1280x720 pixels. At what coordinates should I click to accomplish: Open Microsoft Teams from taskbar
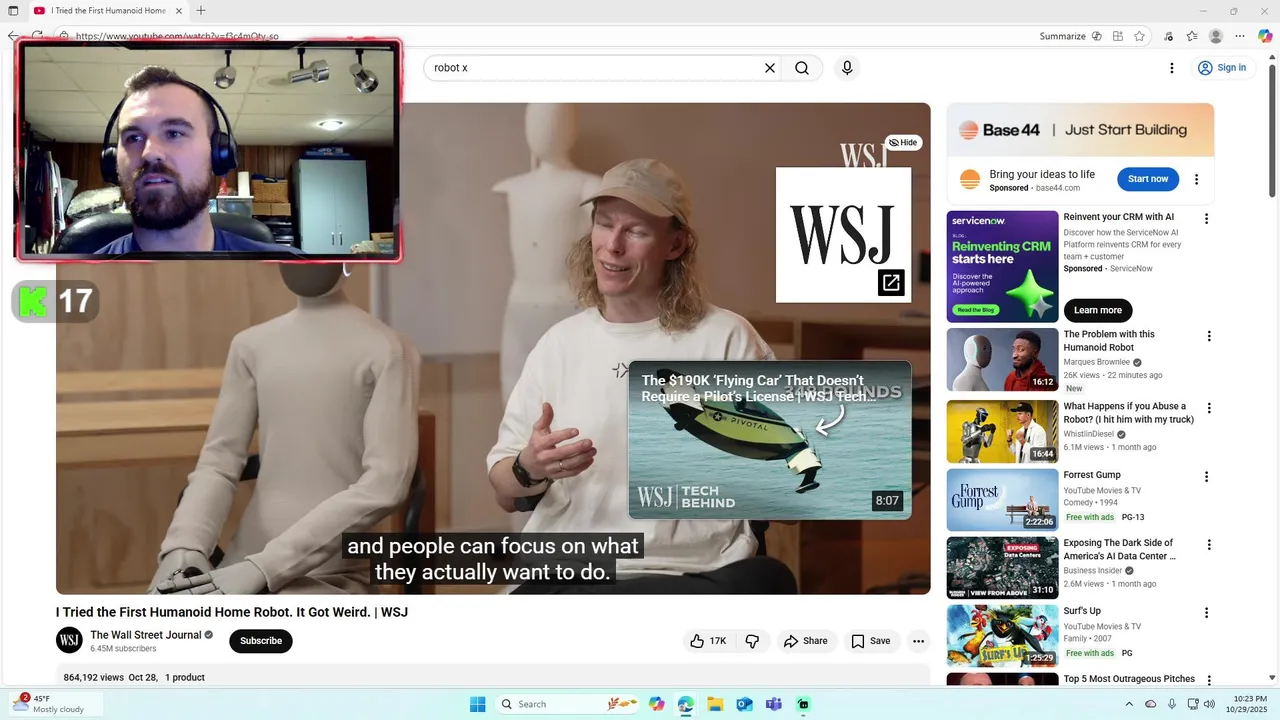click(773, 704)
